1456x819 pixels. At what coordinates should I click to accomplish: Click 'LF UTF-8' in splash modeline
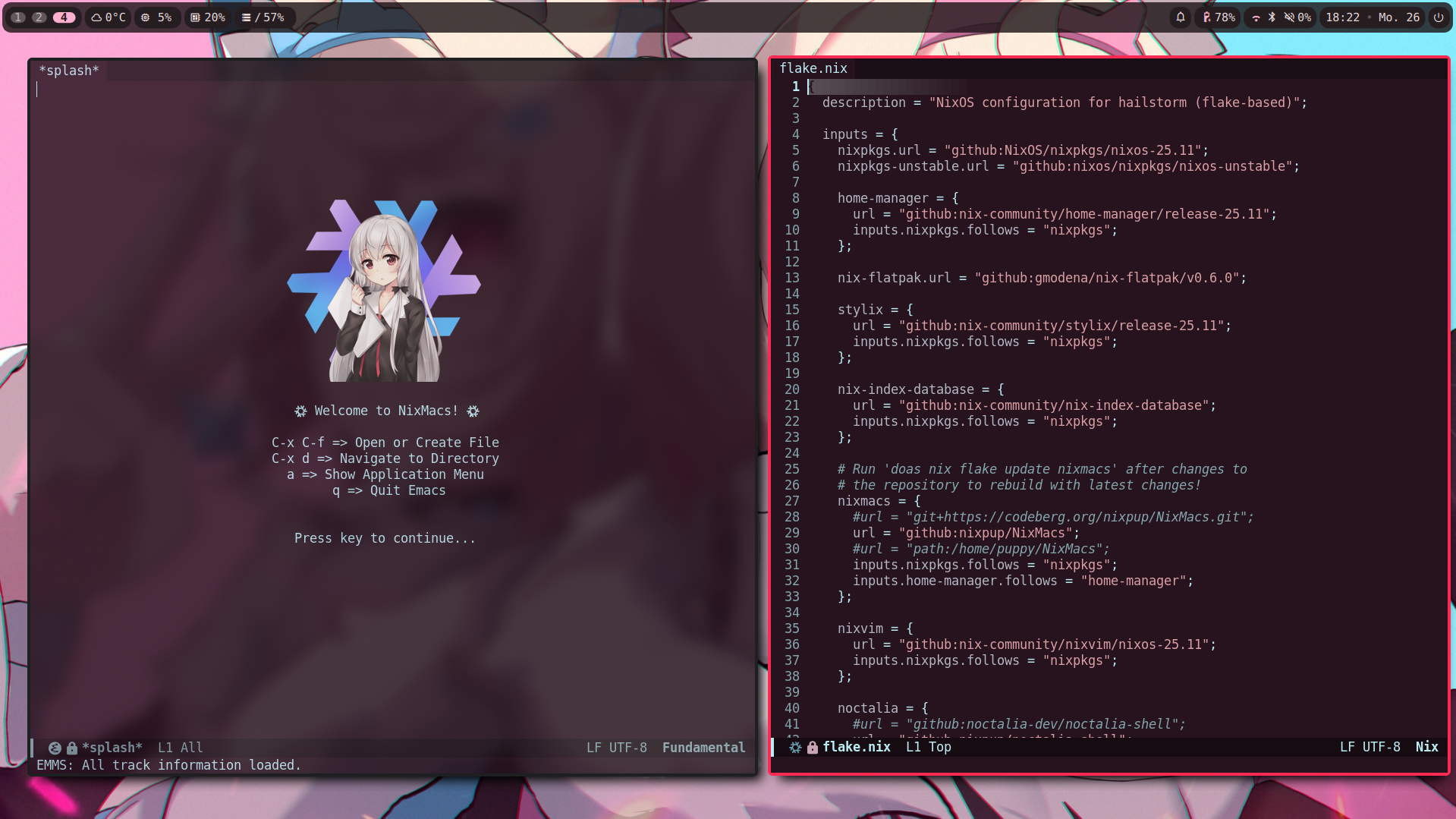[x=617, y=747]
